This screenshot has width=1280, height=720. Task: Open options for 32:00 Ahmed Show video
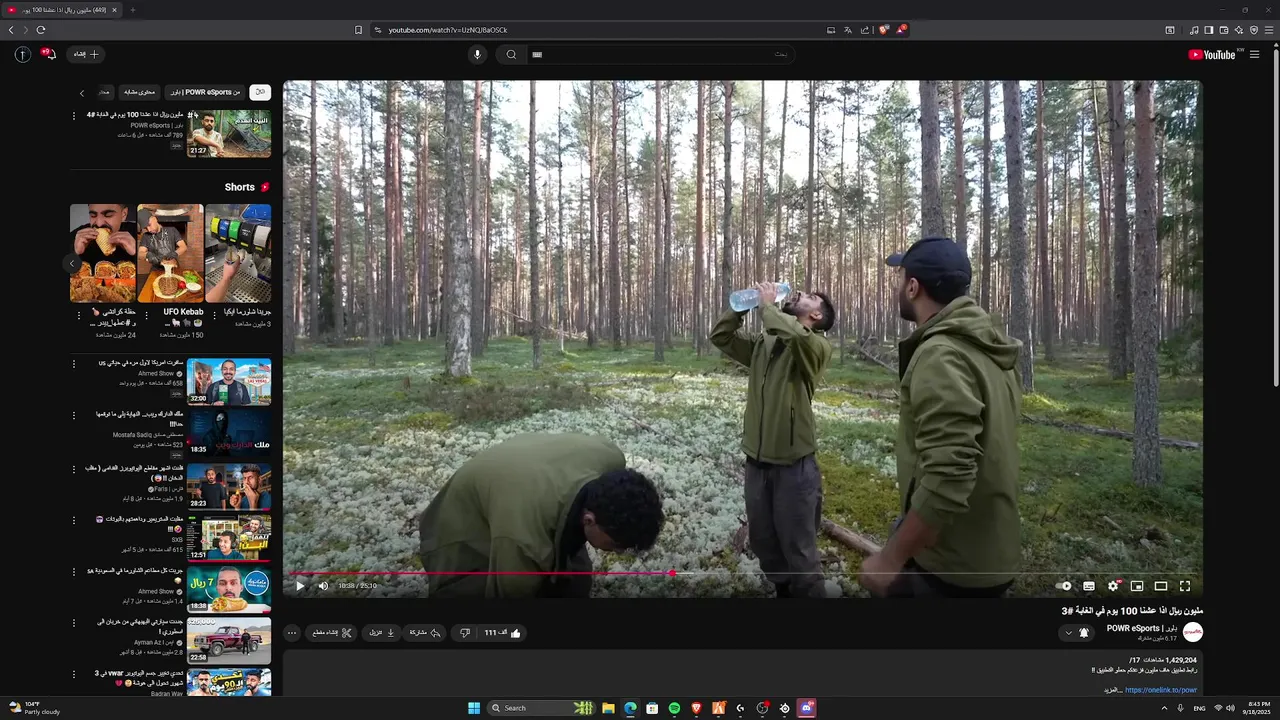tap(73, 364)
